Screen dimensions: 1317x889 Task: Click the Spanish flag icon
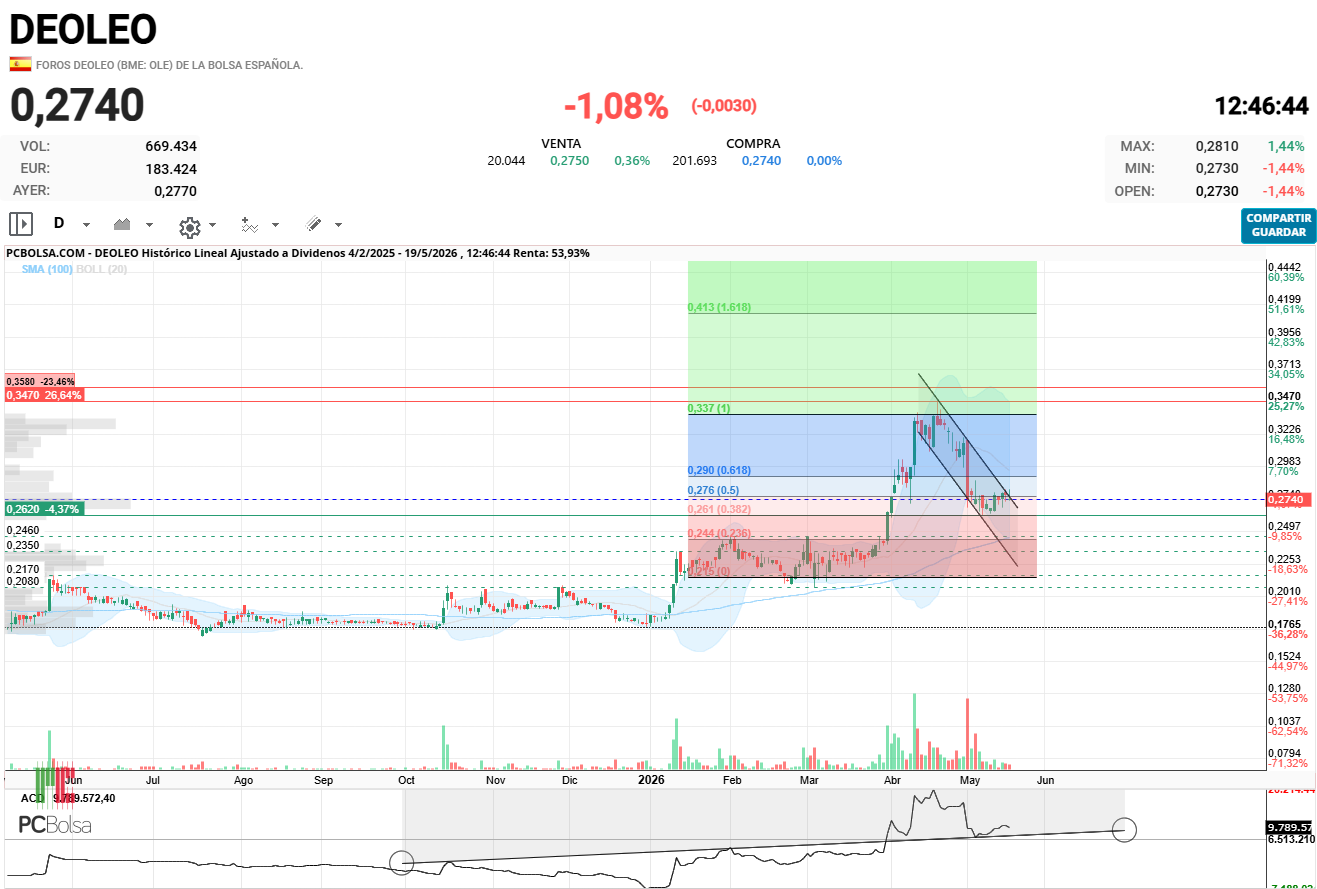[20, 64]
